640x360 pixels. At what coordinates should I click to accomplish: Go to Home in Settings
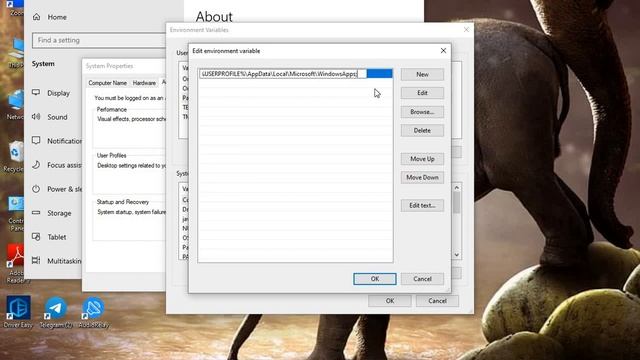click(57, 17)
